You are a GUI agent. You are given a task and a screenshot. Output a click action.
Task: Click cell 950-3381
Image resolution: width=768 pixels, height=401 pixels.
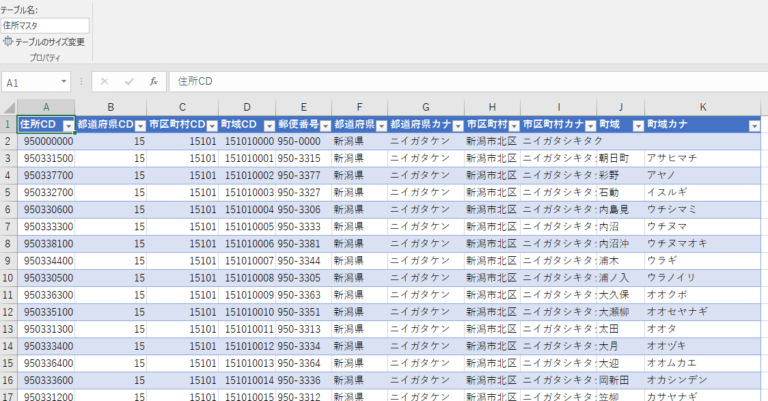tap(304, 244)
